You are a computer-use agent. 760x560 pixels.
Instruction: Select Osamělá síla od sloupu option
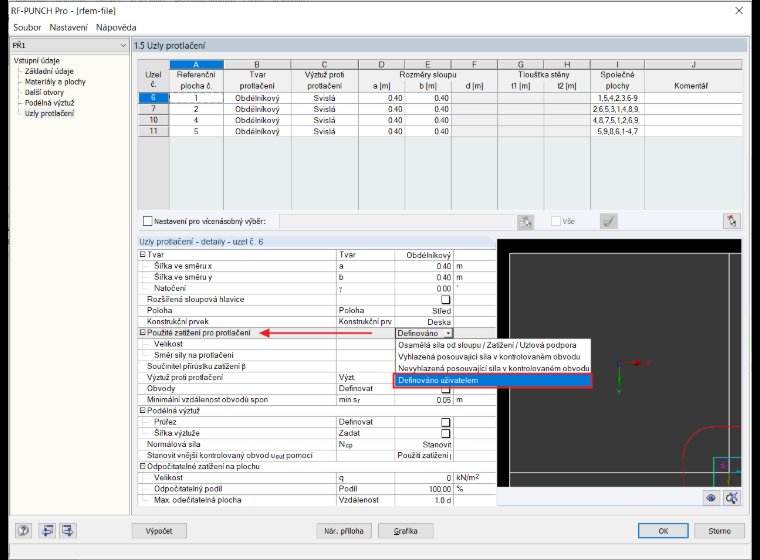coord(493,345)
